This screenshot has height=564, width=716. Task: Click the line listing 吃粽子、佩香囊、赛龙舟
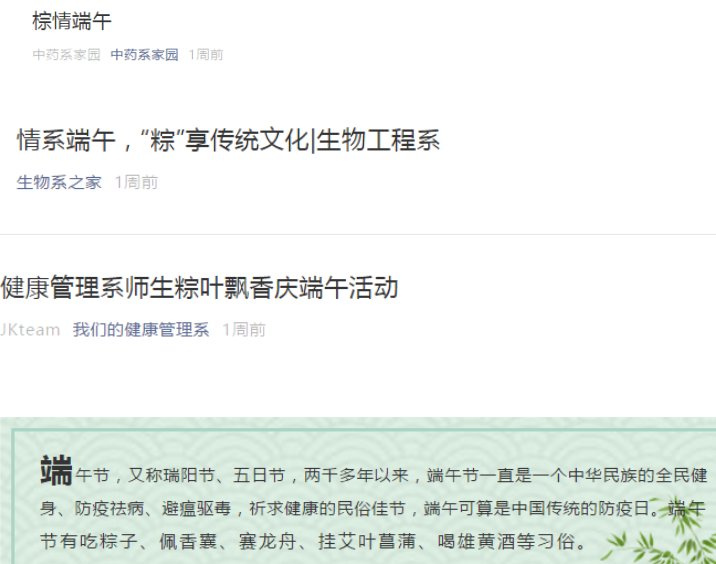tap(314, 542)
